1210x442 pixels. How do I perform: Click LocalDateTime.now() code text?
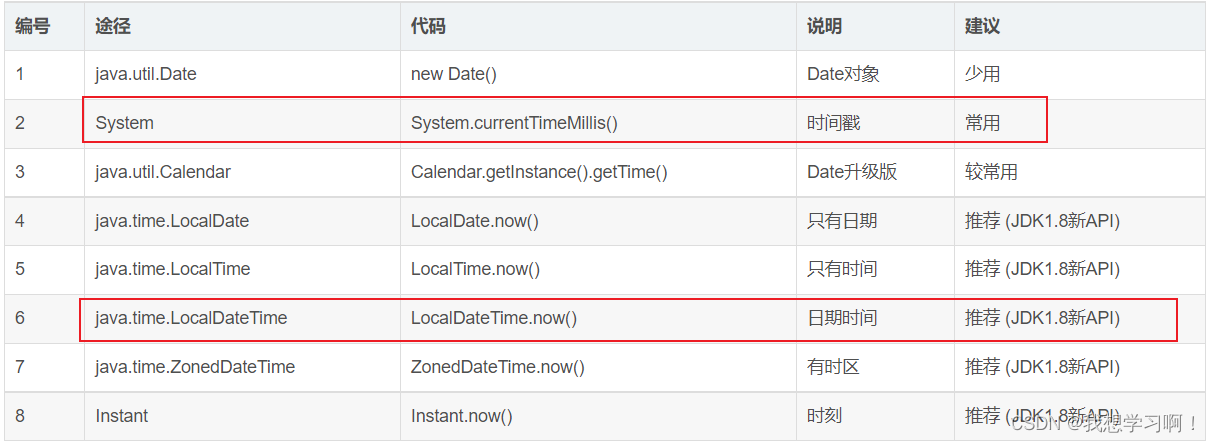494,318
